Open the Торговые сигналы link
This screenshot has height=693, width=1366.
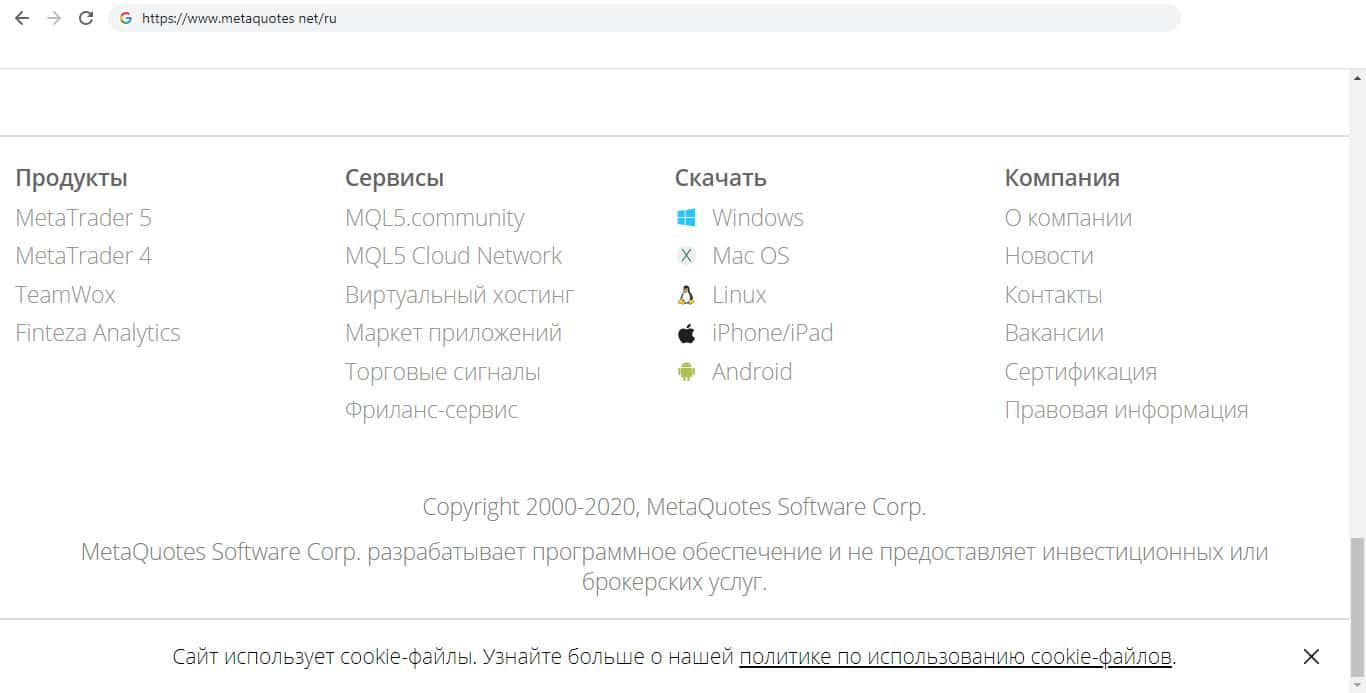coord(442,372)
